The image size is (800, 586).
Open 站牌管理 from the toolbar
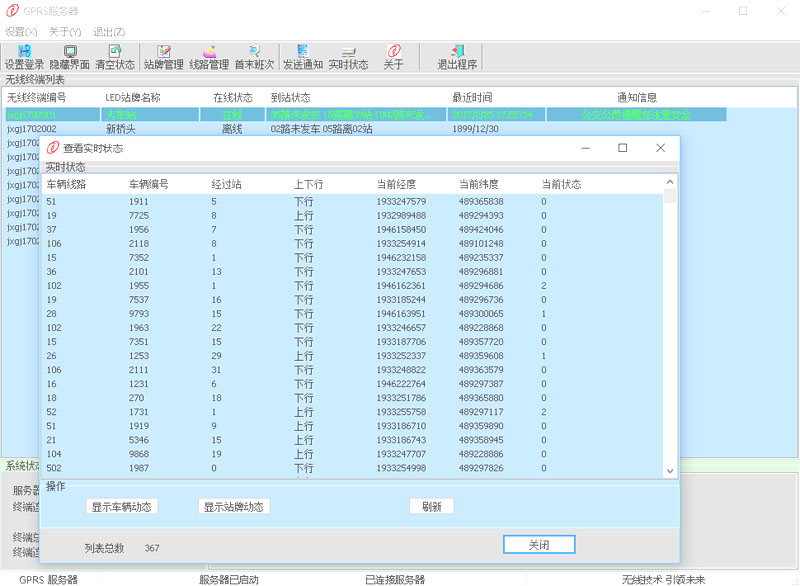tap(163, 57)
